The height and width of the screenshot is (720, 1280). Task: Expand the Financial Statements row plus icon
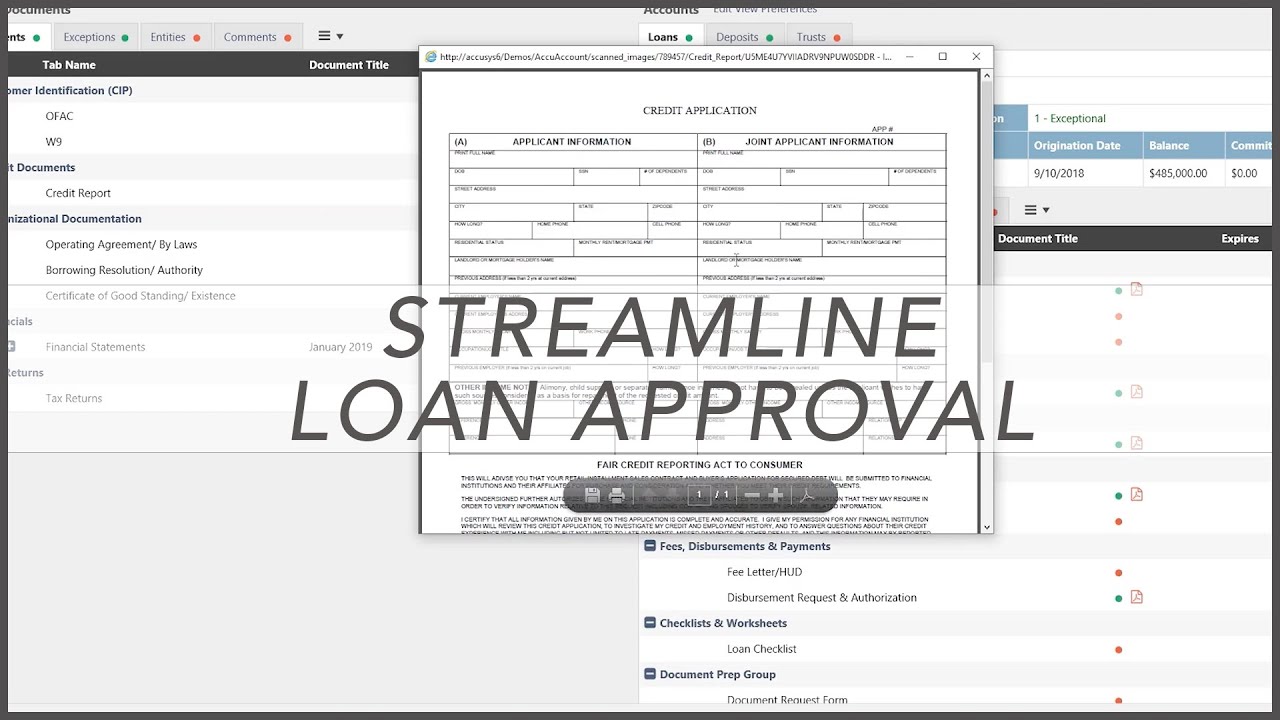pyautogui.click(x=11, y=347)
